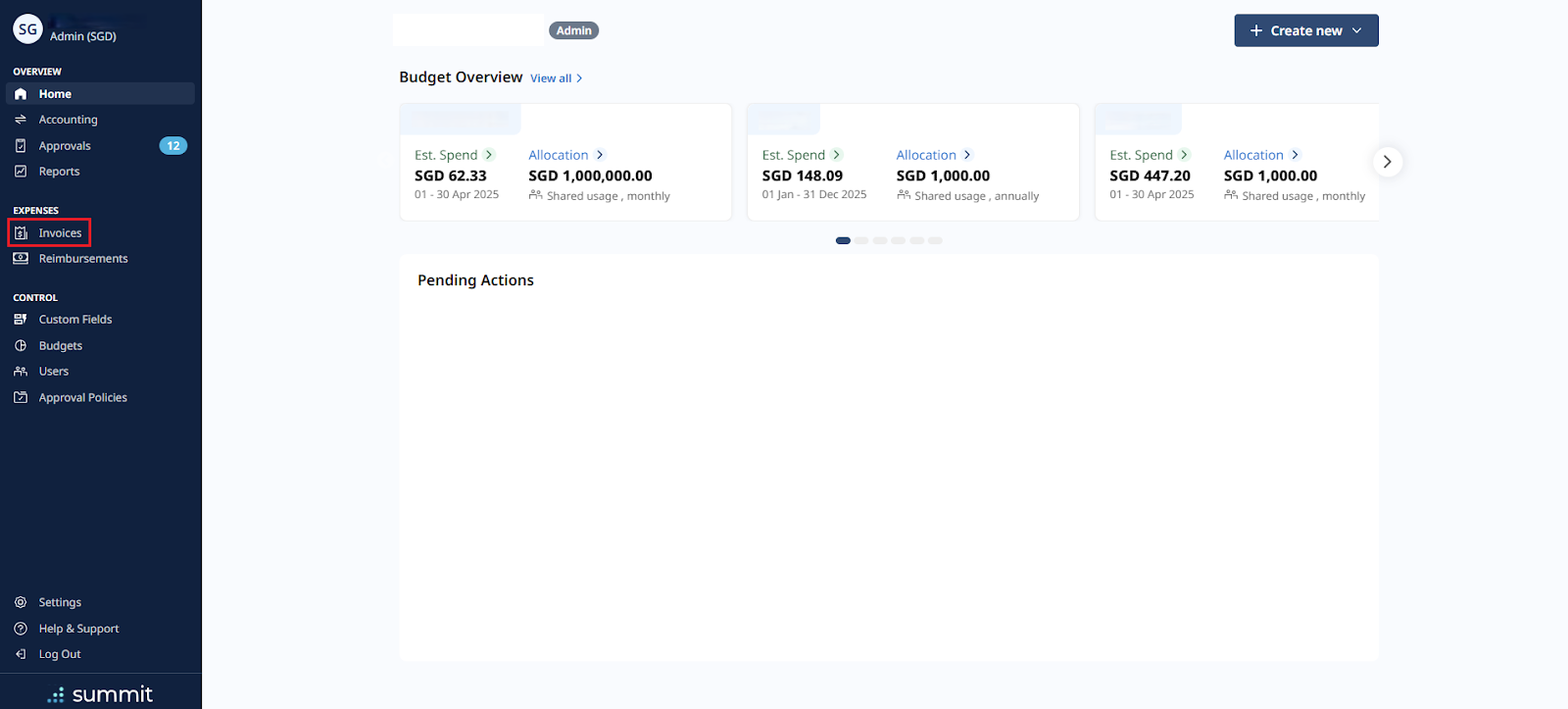Open Est. Spend for SGD 62.33 card
The width and height of the screenshot is (1568, 709).
click(446, 155)
